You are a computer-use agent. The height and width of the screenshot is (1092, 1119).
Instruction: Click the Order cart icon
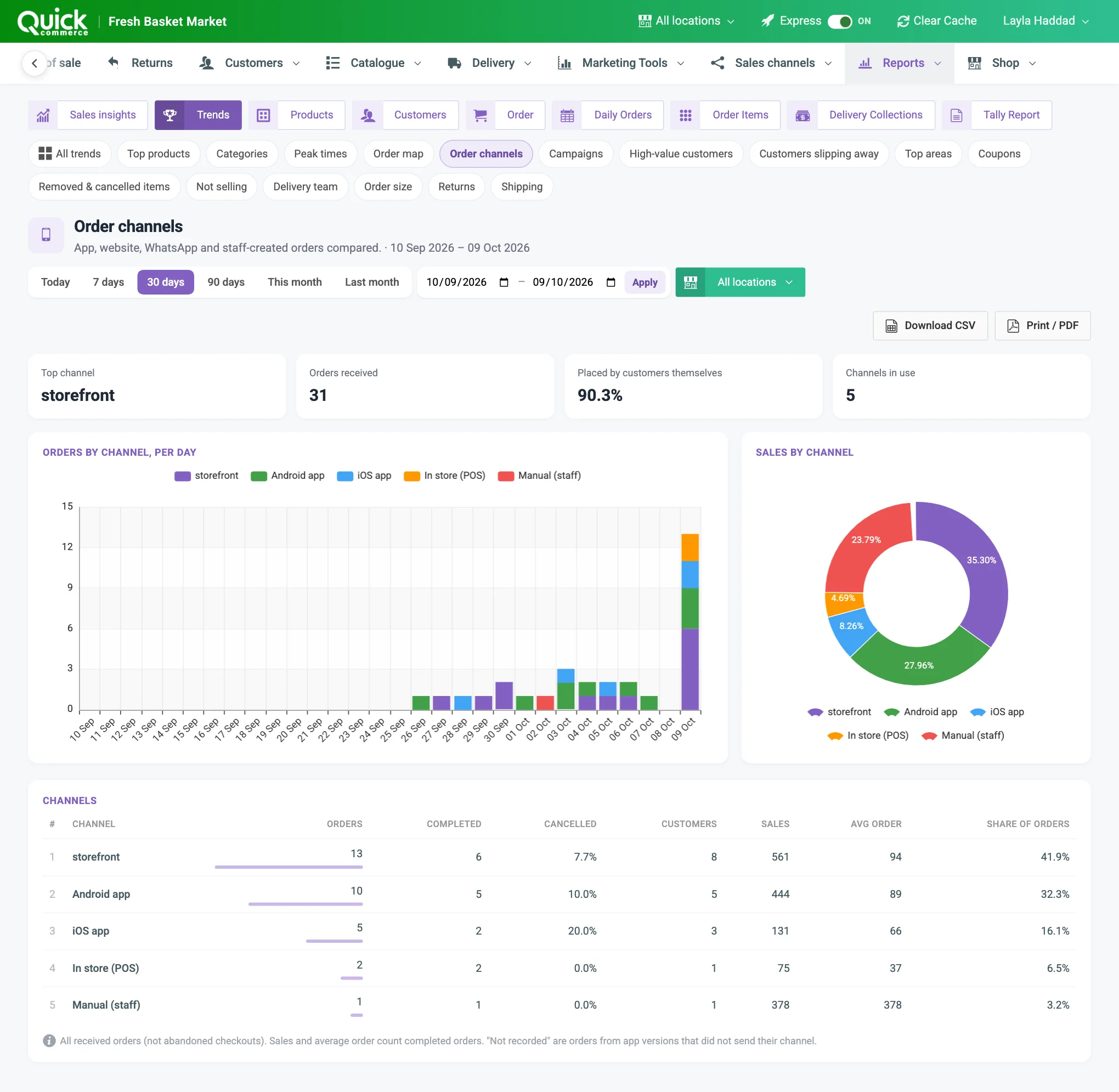click(x=481, y=115)
